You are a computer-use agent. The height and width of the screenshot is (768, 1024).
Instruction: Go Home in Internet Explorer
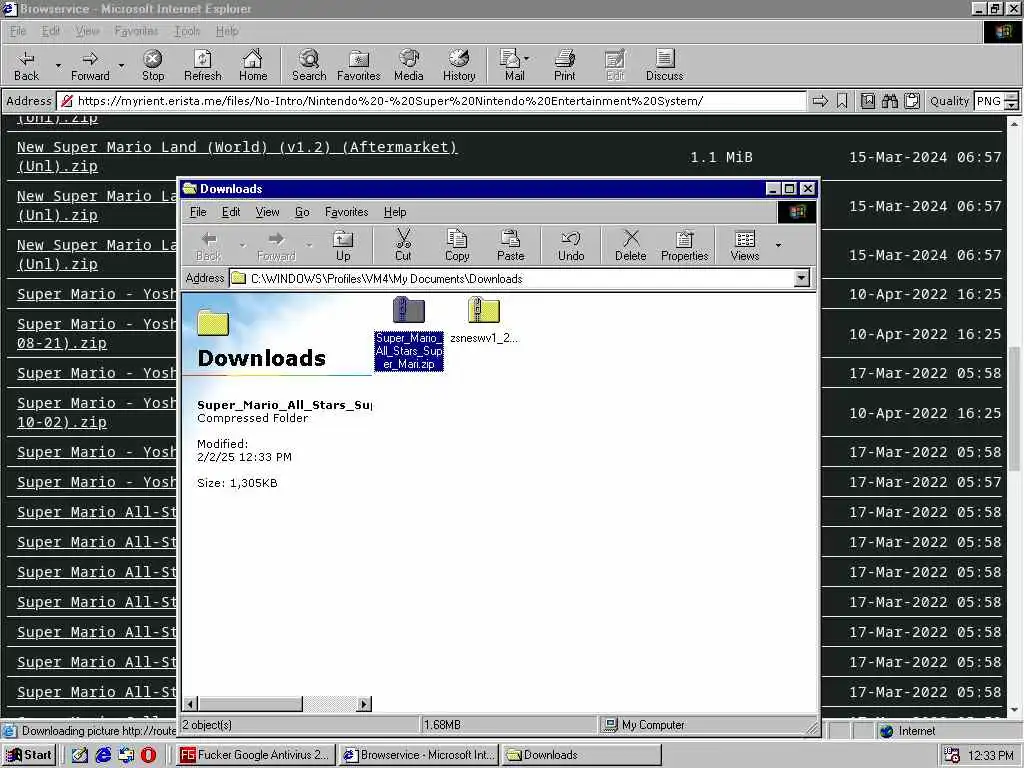coord(253,65)
